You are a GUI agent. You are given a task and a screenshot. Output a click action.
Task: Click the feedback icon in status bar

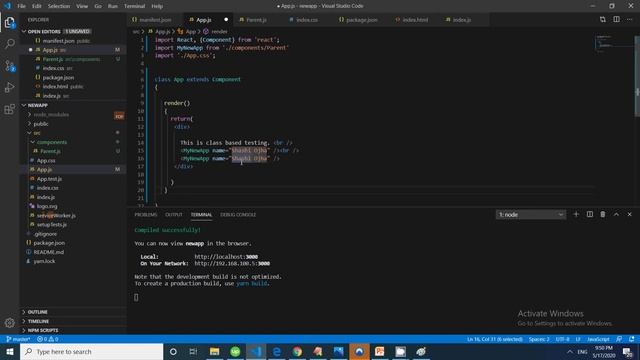coord(619,339)
